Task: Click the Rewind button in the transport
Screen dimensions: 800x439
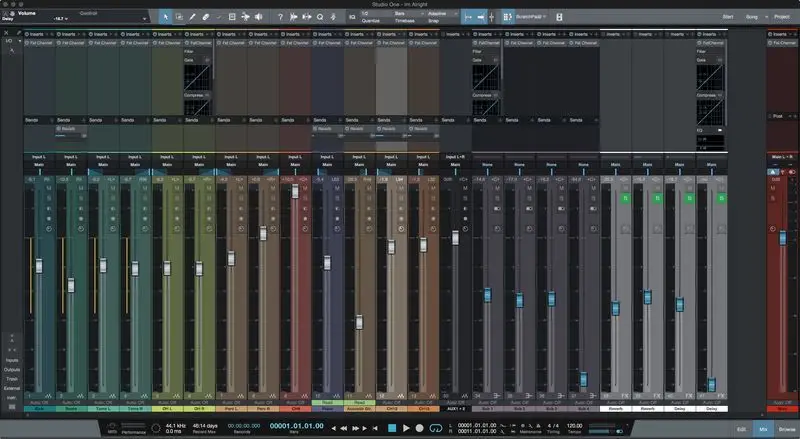Action: click(345, 428)
